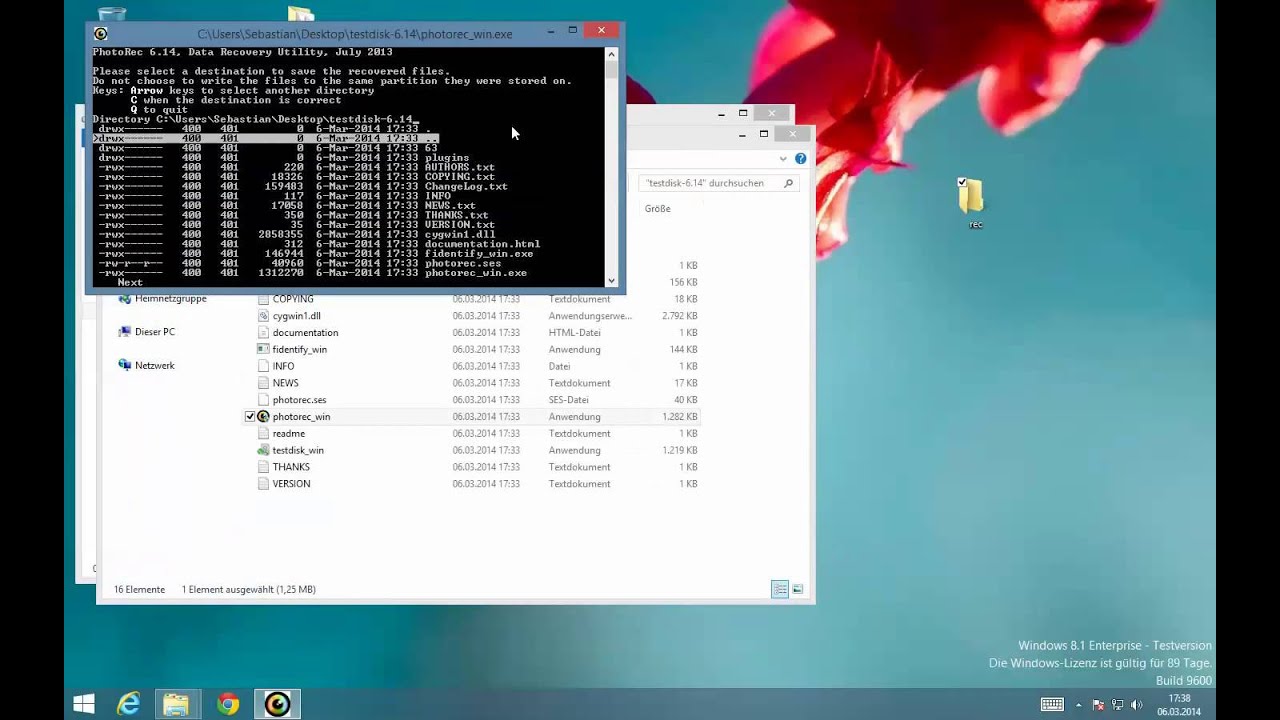
Task: Uncheck the photorec_win item checkbox
Action: click(250, 416)
